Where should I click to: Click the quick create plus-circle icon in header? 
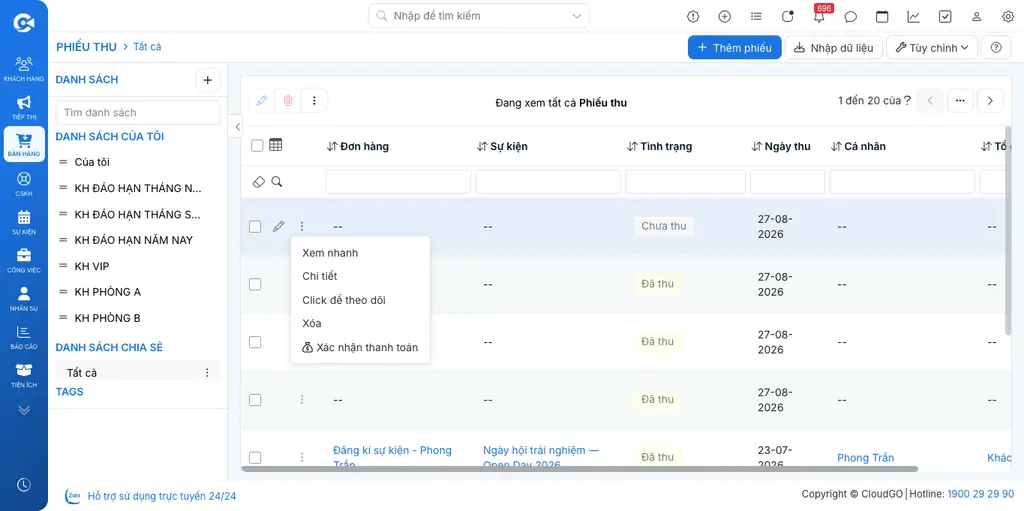click(724, 16)
